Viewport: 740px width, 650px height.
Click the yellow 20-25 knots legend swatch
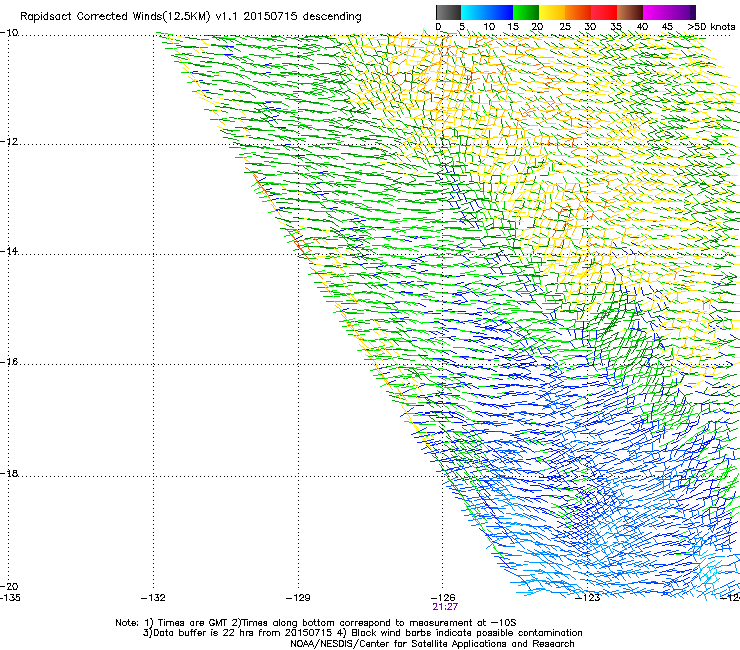pos(552,12)
